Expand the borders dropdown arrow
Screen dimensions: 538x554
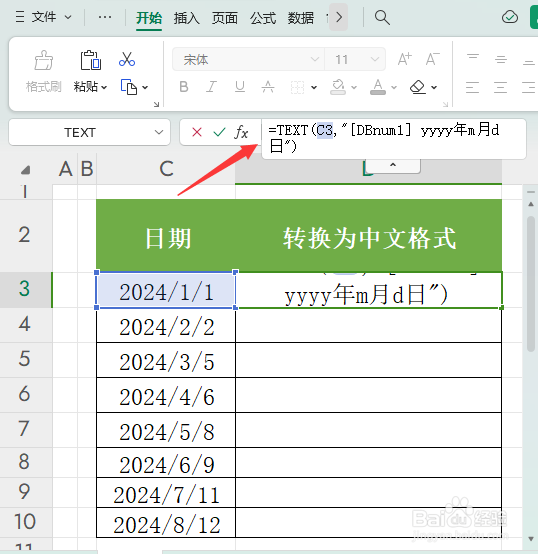point(314,87)
